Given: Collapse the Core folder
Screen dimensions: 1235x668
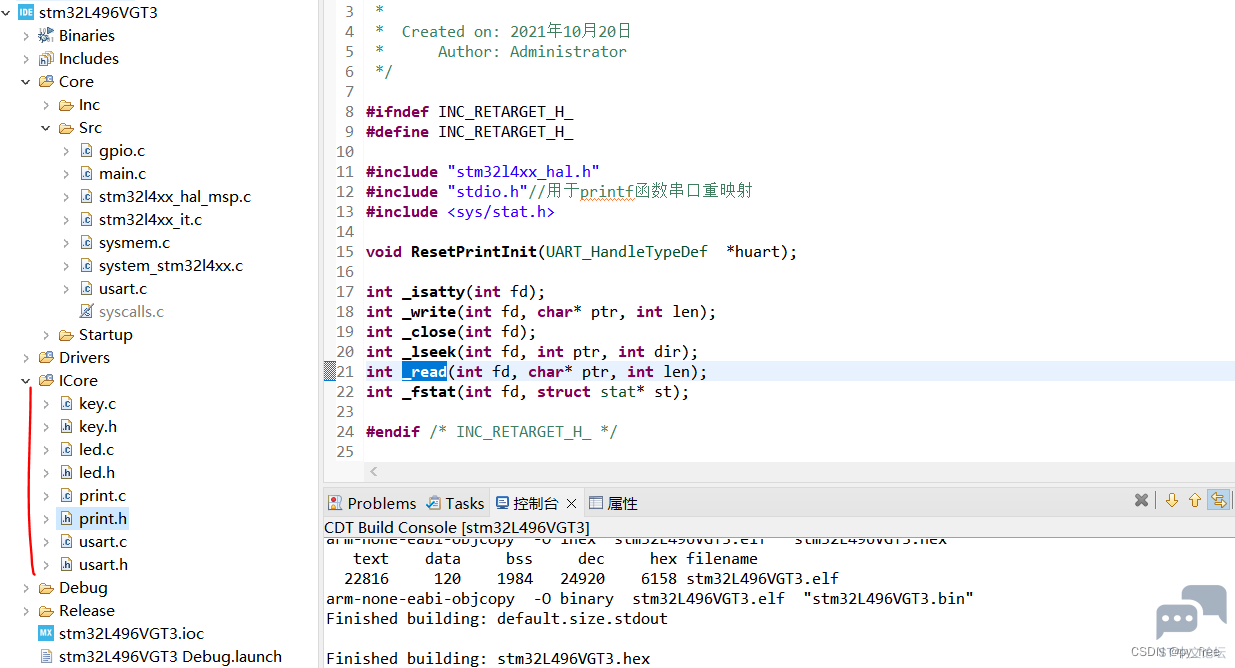Looking at the screenshot, I should (x=26, y=82).
